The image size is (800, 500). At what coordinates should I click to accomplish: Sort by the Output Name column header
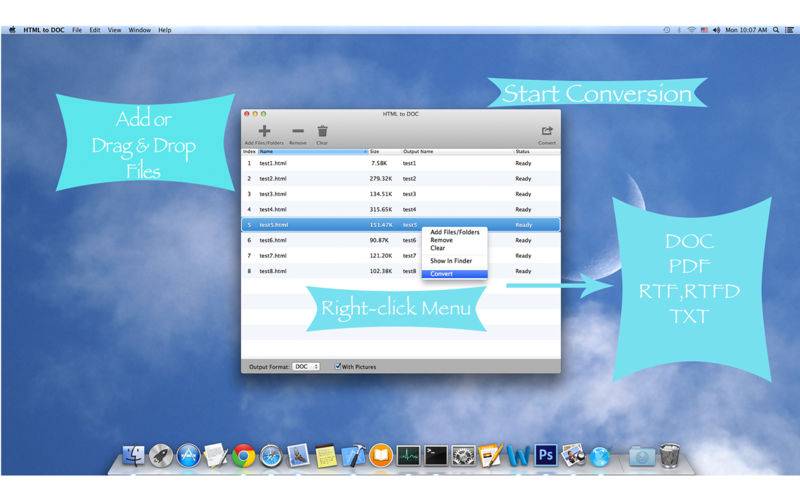[458, 152]
